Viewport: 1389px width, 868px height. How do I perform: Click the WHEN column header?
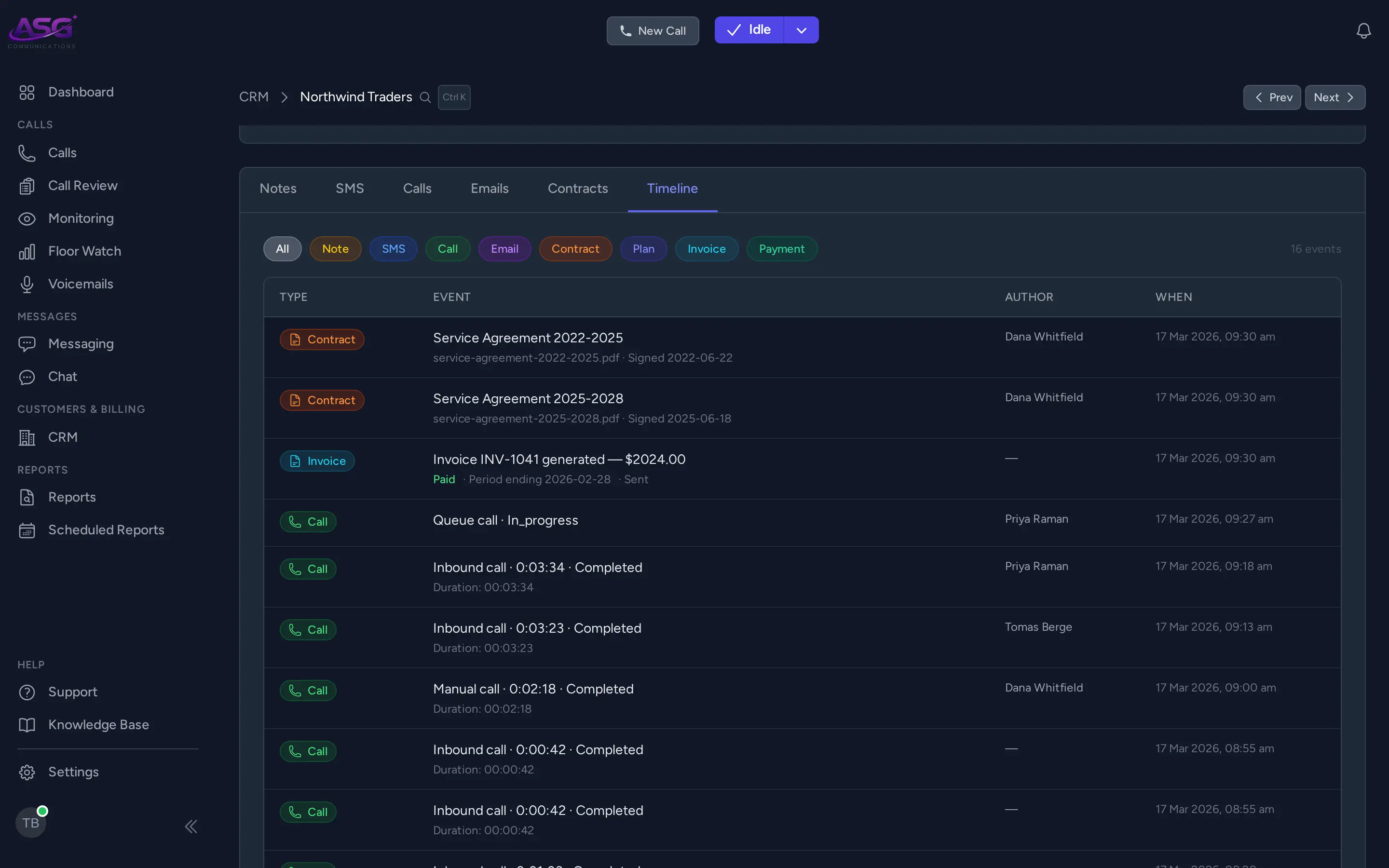point(1173,297)
